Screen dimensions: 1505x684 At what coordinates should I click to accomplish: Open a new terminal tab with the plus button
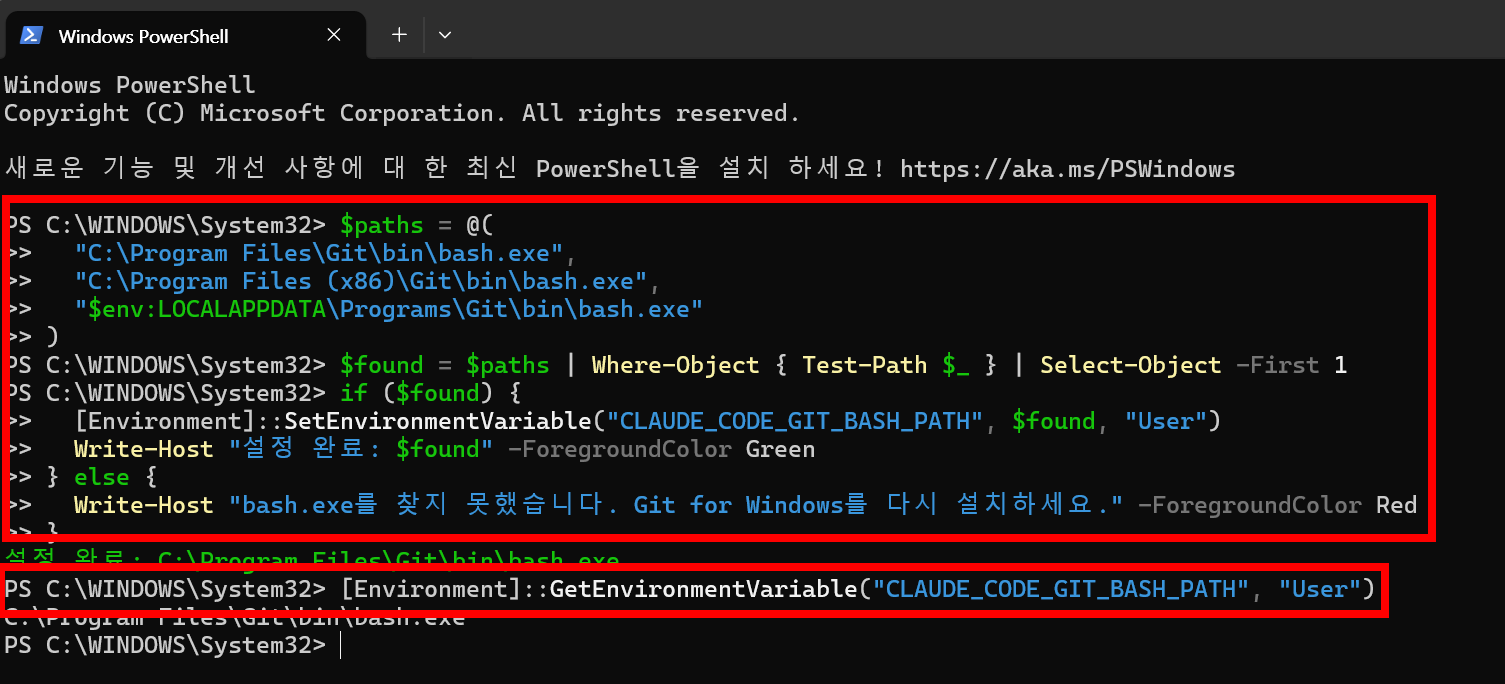coord(399,35)
